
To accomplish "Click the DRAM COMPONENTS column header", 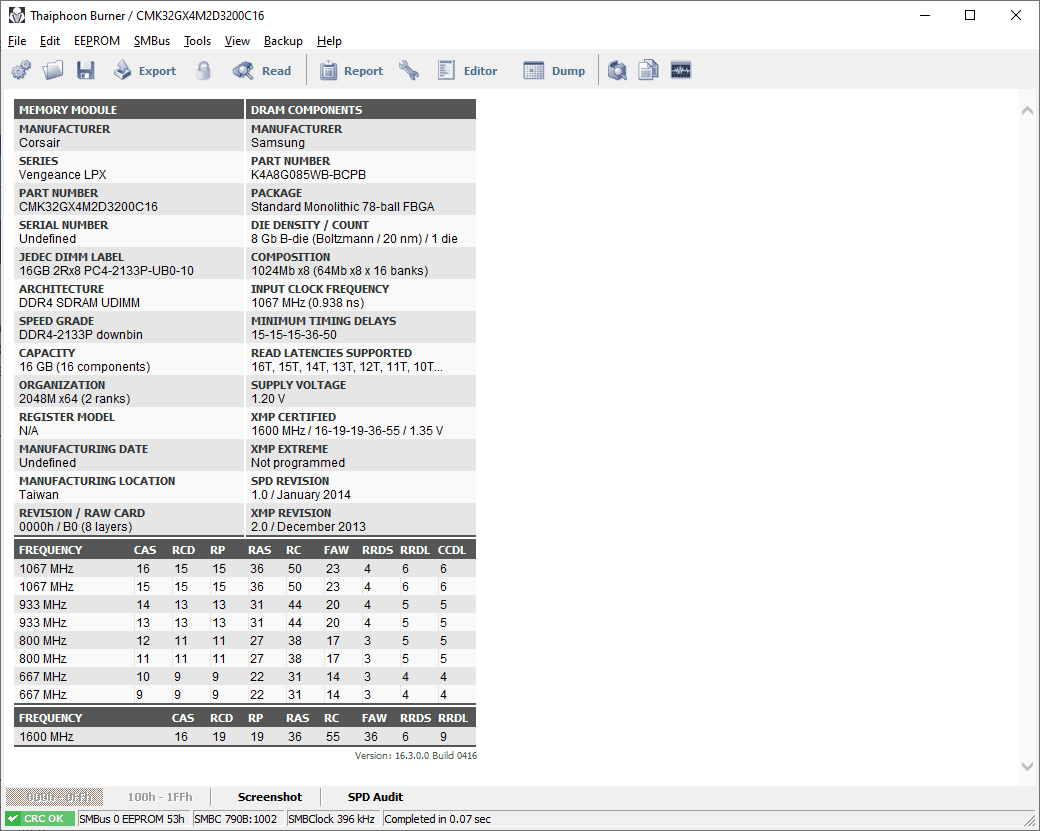I will click(x=361, y=109).
